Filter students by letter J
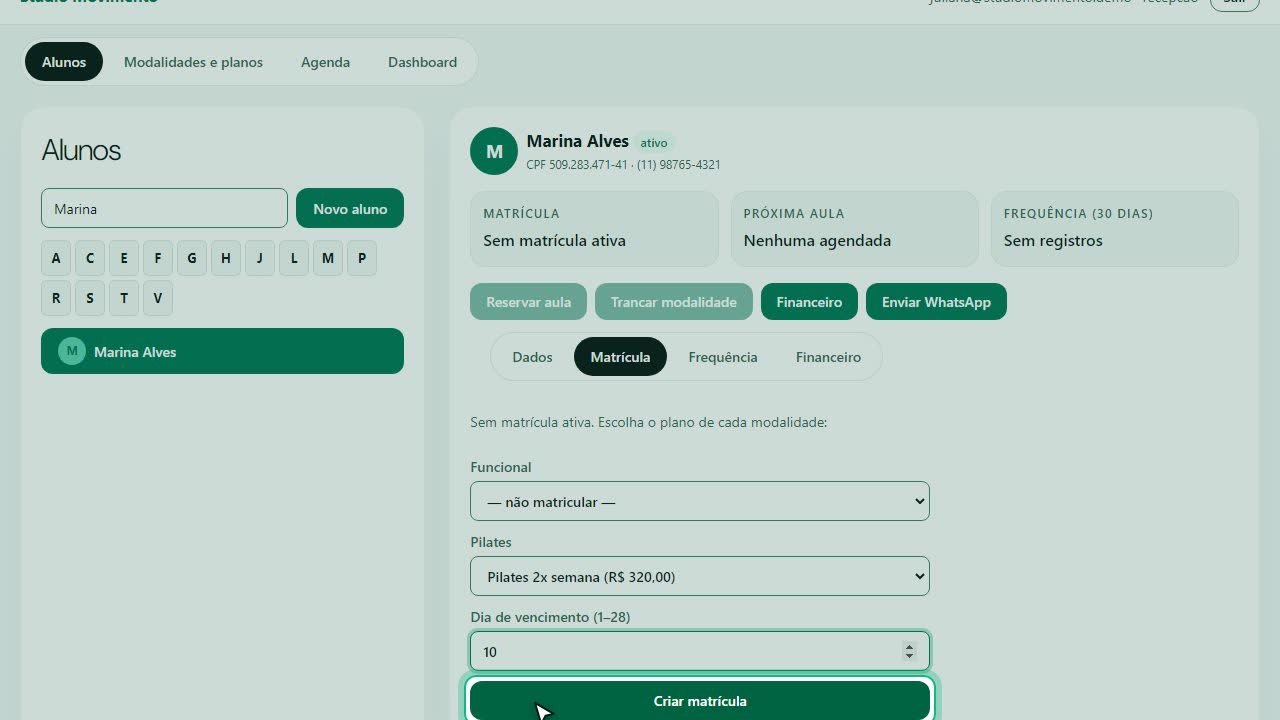Screen dimensions: 1280x720 click(x=260, y=258)
